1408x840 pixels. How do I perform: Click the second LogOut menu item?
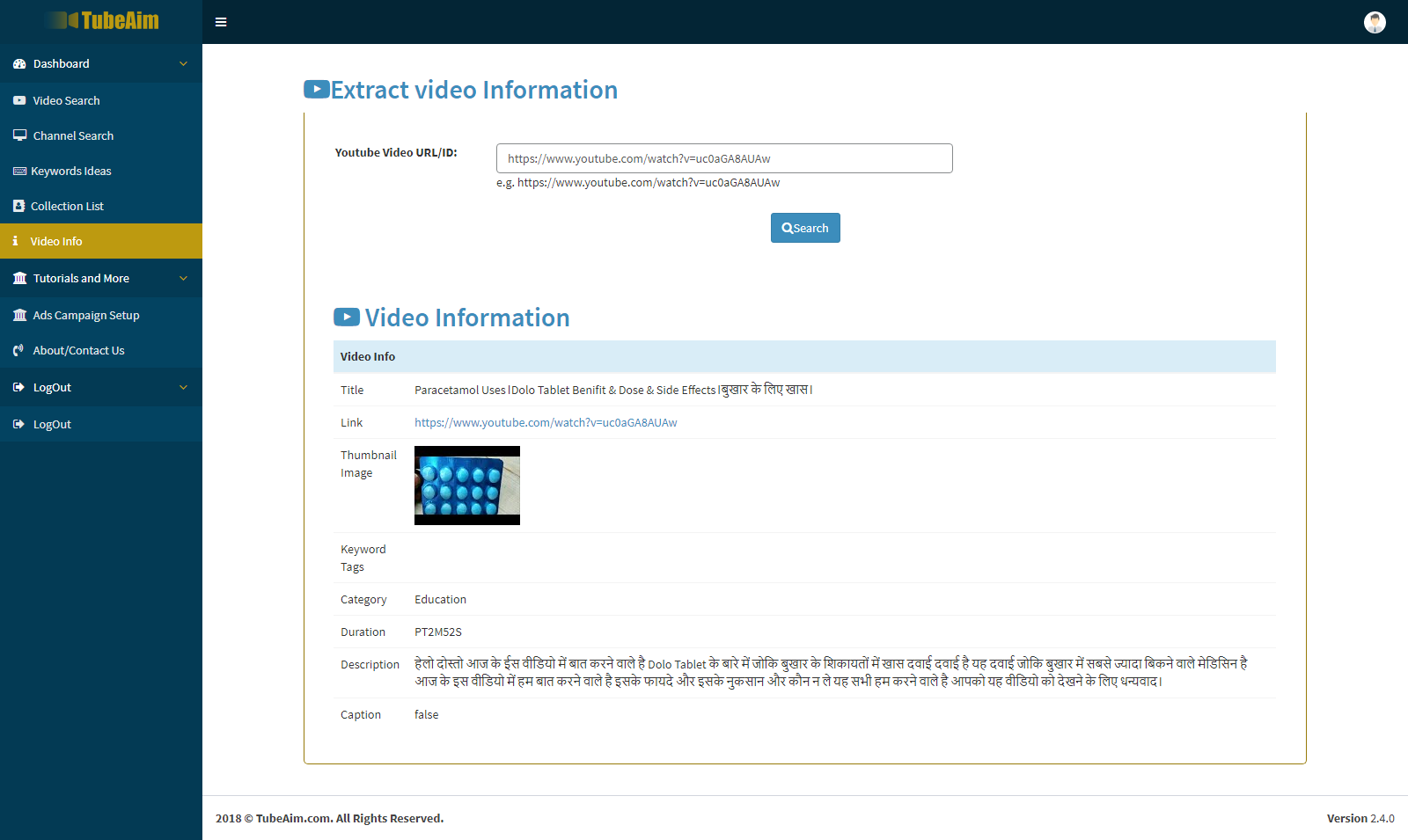pyautogui.click(x=101, y=424)
